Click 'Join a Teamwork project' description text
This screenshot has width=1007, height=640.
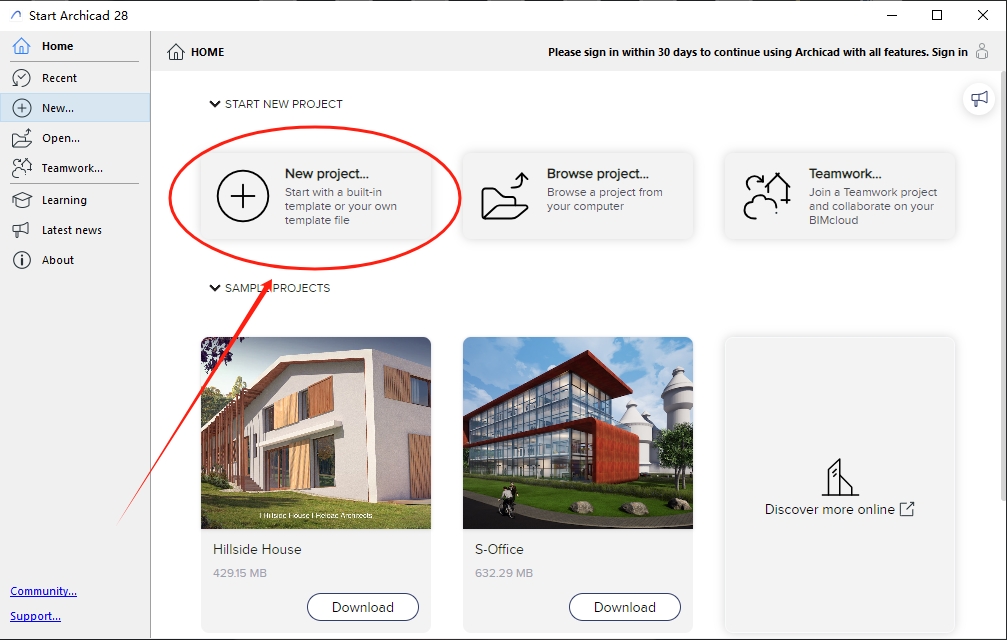coord(873,206)
